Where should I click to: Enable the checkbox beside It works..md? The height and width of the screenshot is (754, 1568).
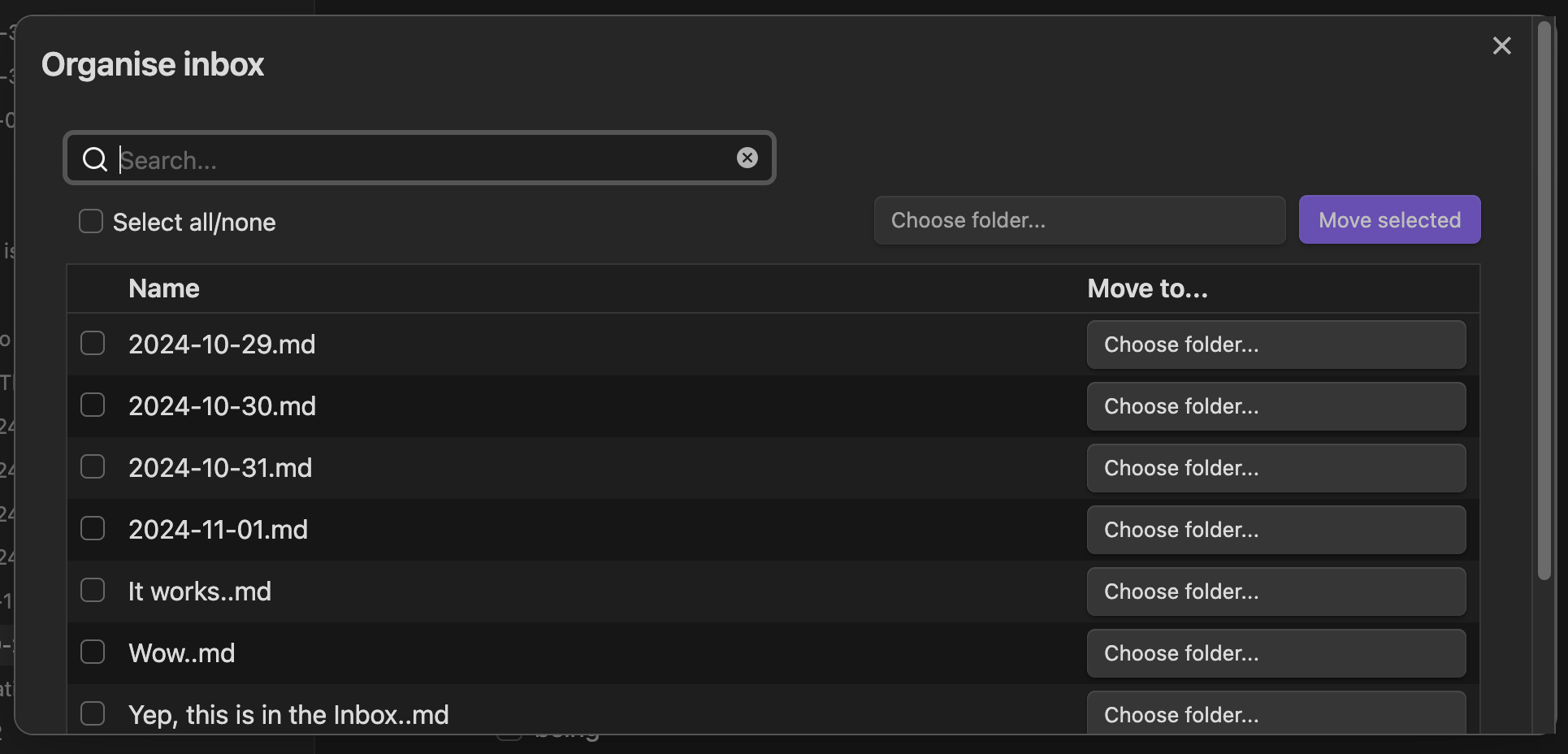coord(93,590)
